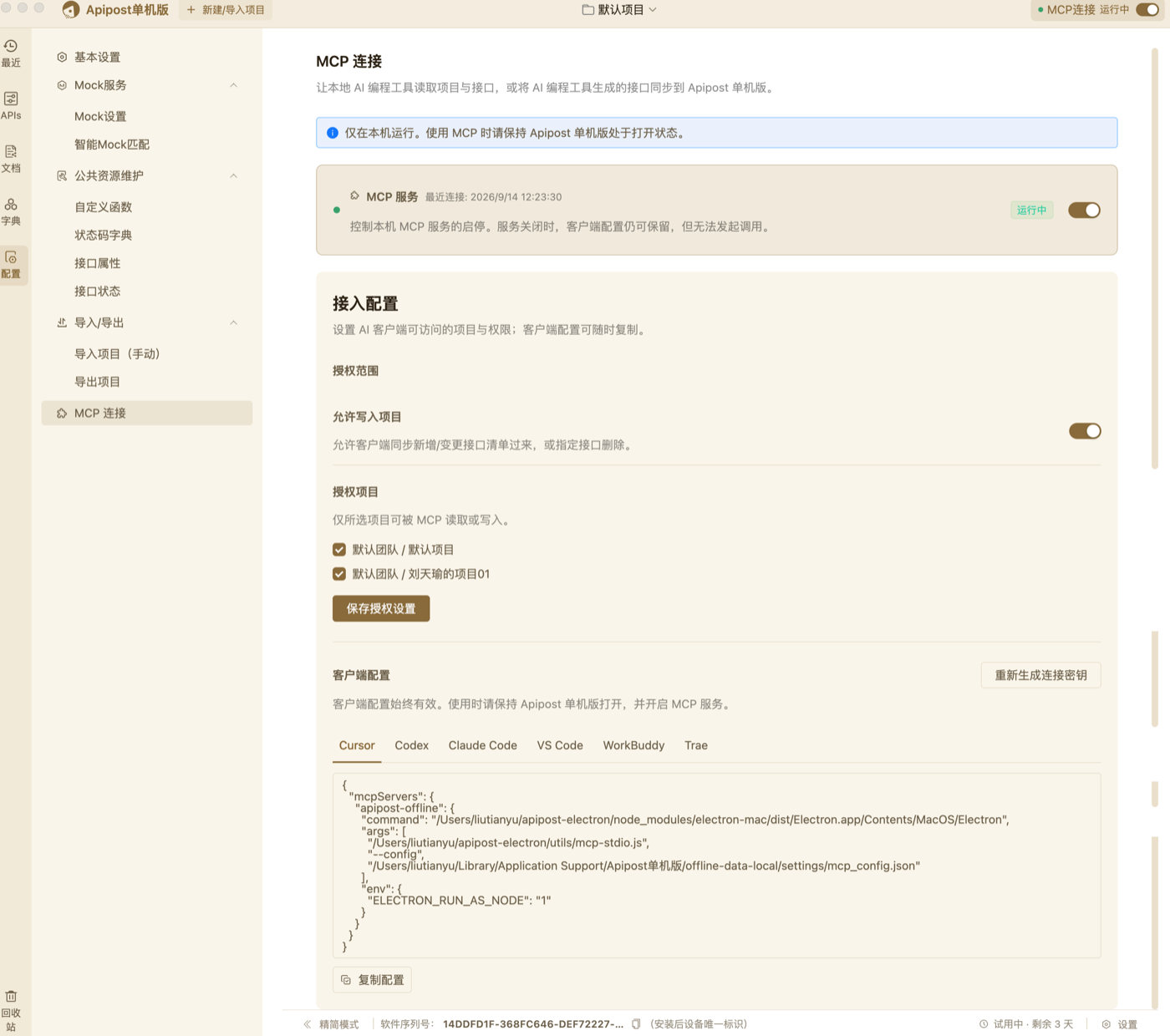The height and width of the screenshot is (1036, 1170).
Task: Copy the software serial number icon
Action: coord(636,1024)
